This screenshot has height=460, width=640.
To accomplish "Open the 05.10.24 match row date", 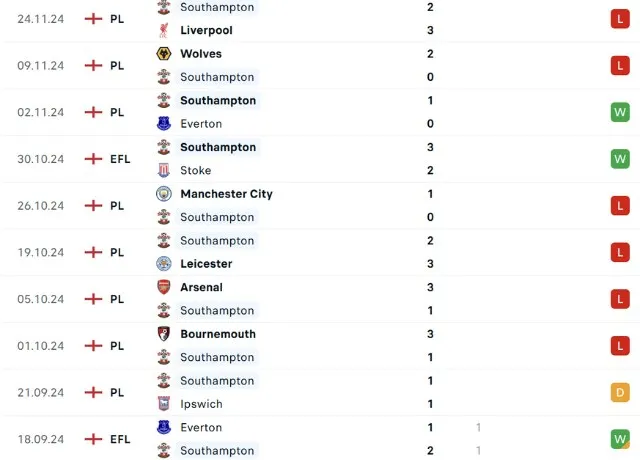I will click(x=40, y=299).
